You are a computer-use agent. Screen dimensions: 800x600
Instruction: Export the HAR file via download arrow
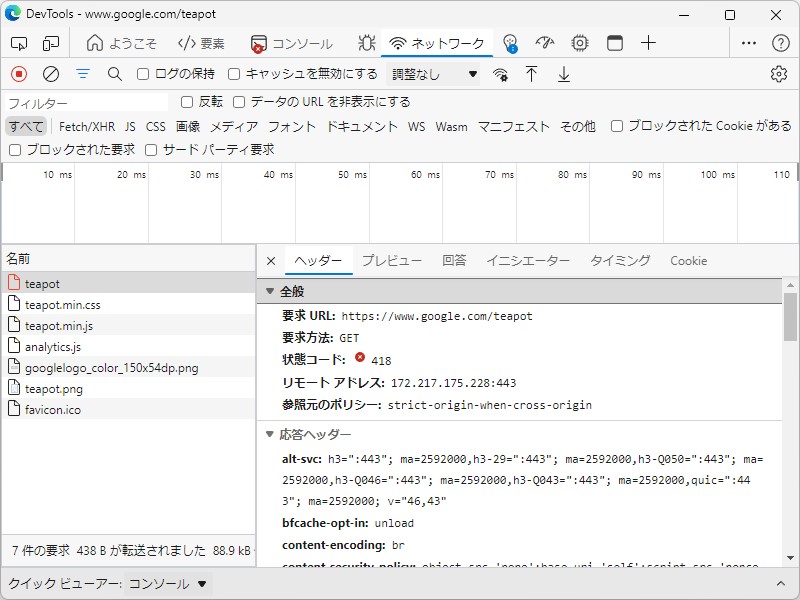(563, 74)
